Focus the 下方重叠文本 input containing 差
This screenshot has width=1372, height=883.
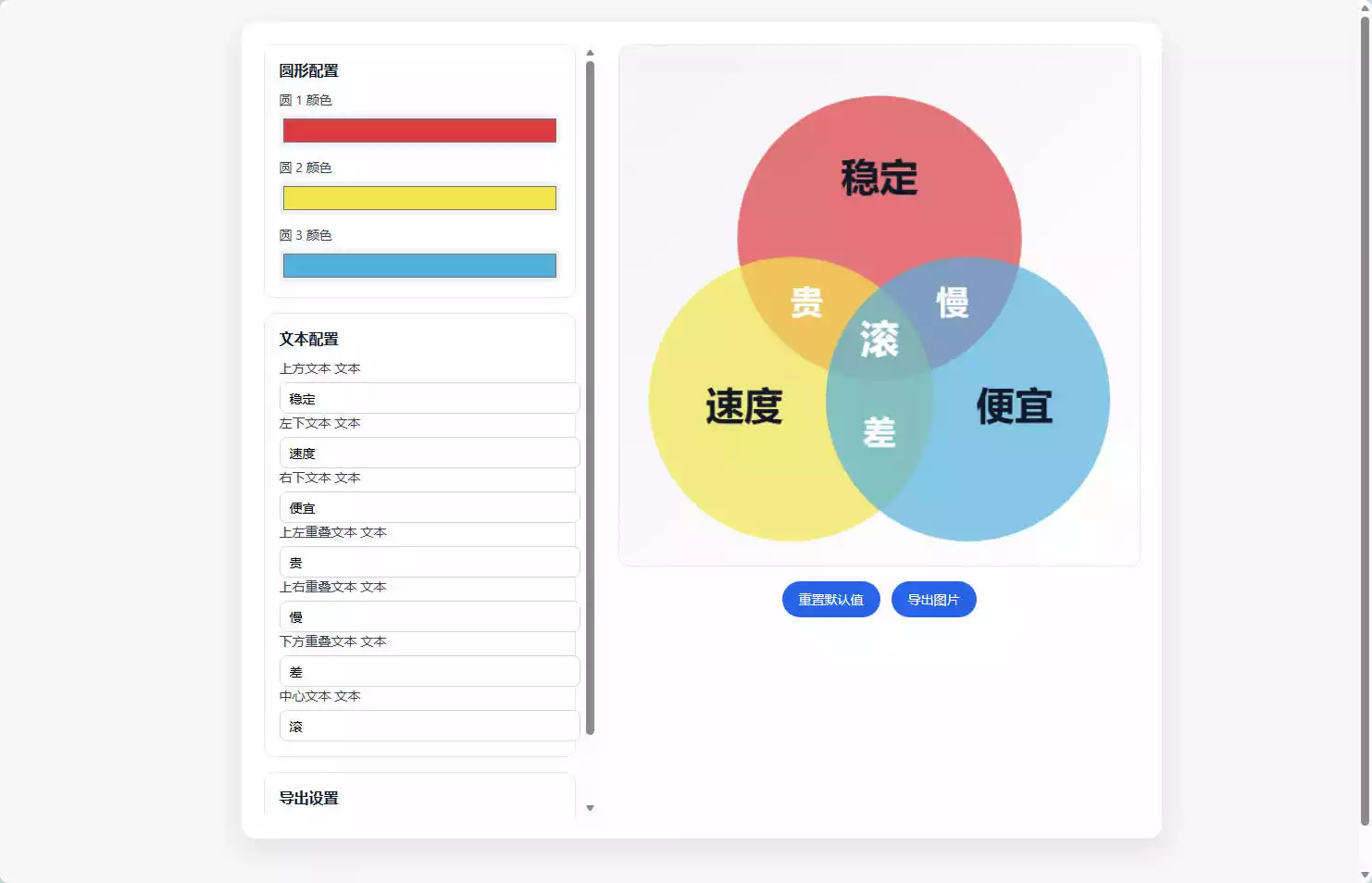[430, 671]
